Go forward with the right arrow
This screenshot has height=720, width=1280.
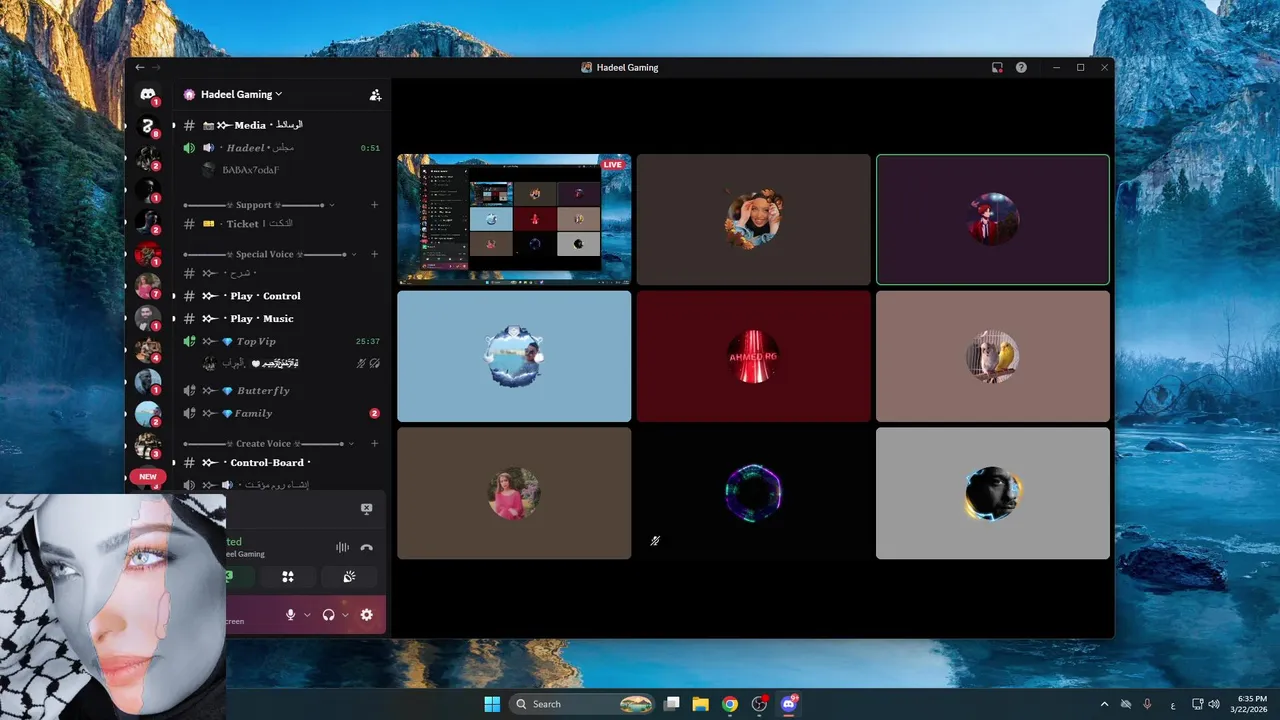[x=155, y=67]
